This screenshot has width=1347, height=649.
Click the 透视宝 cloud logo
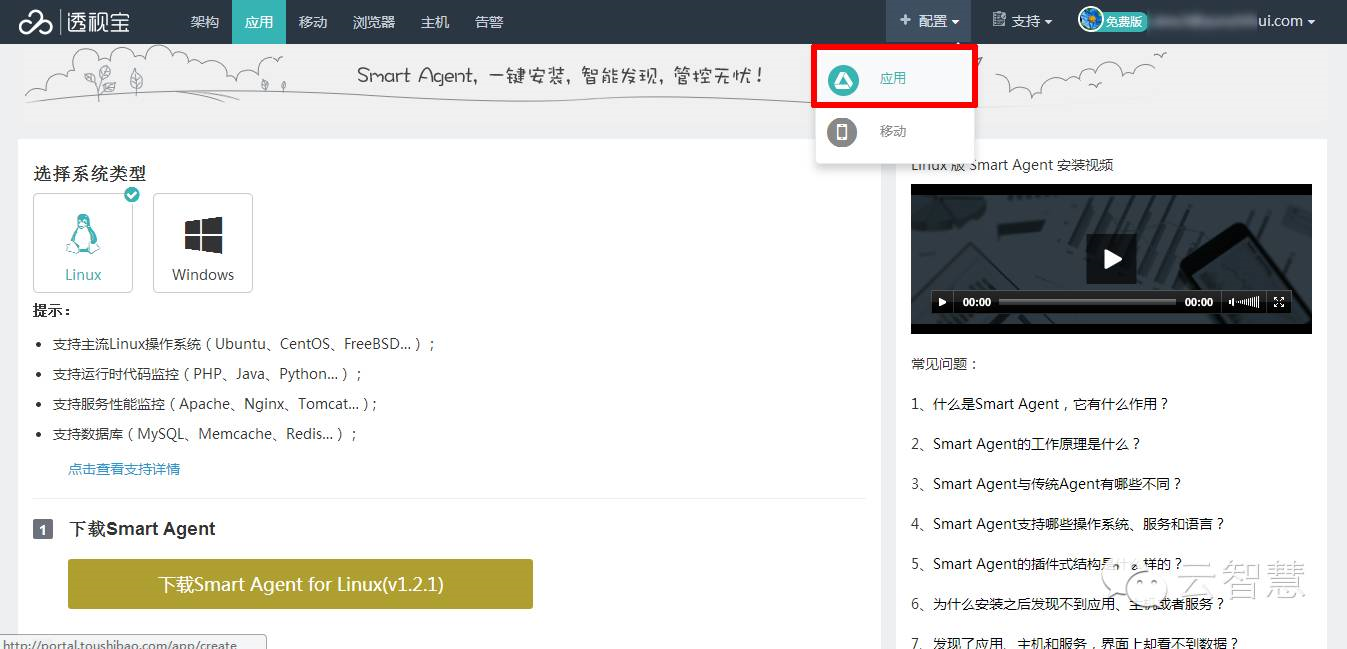coord(75,21)
